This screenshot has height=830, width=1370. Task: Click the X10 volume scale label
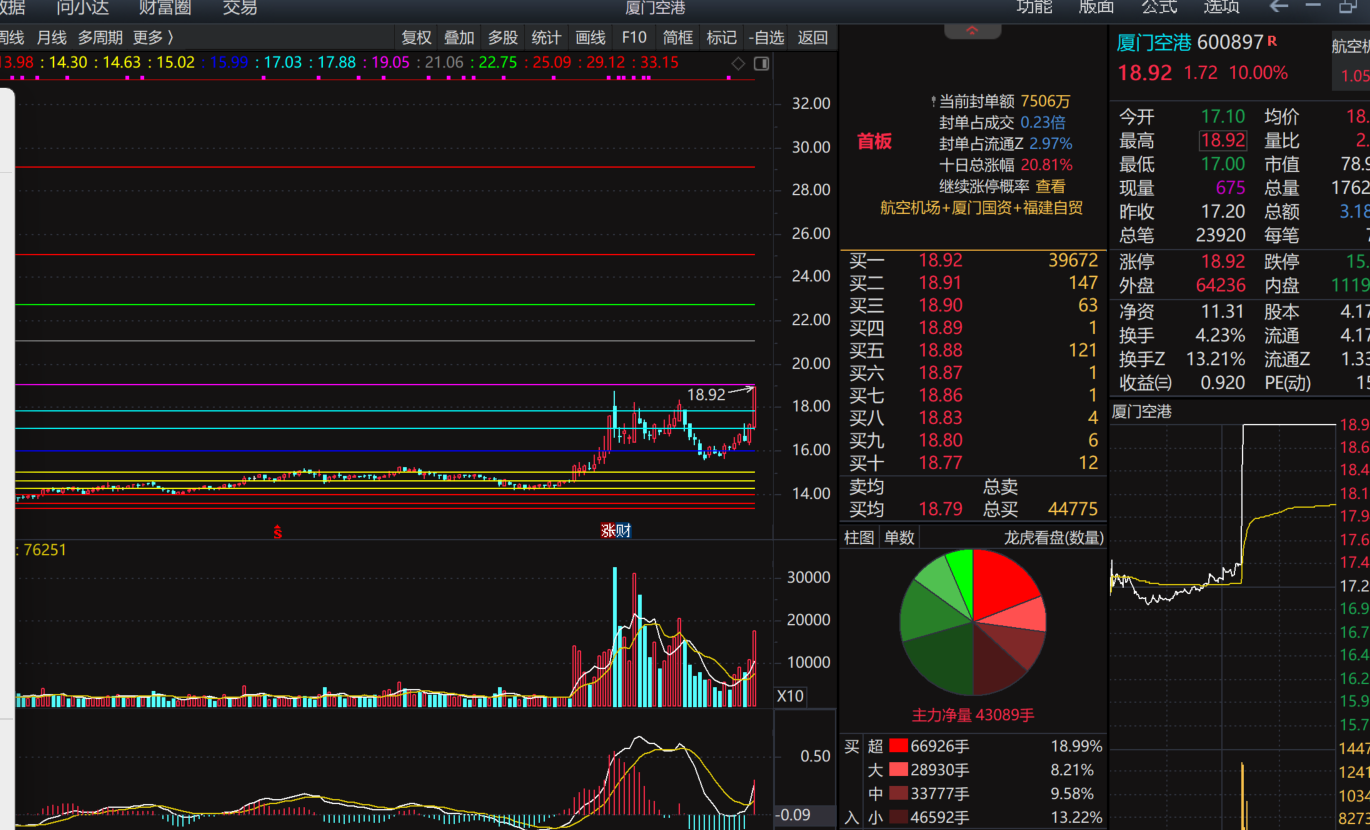tap(790, 696)
